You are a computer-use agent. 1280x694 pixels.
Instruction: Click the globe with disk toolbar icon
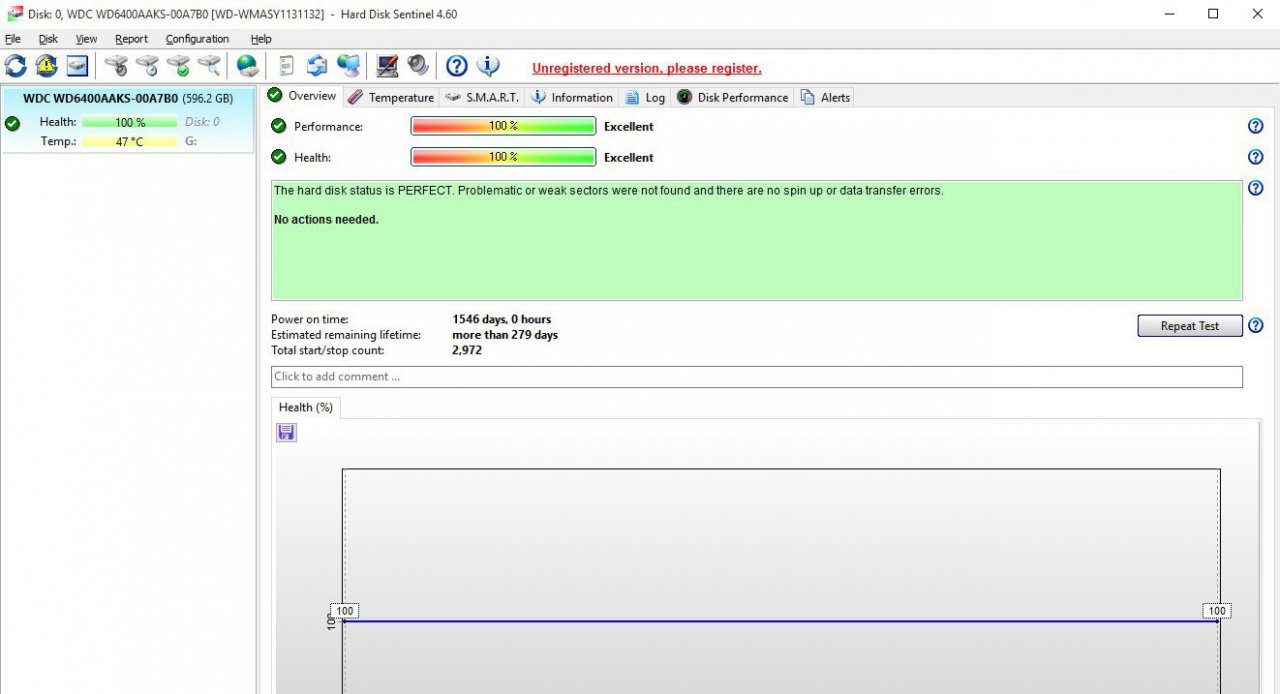point(247,66)
